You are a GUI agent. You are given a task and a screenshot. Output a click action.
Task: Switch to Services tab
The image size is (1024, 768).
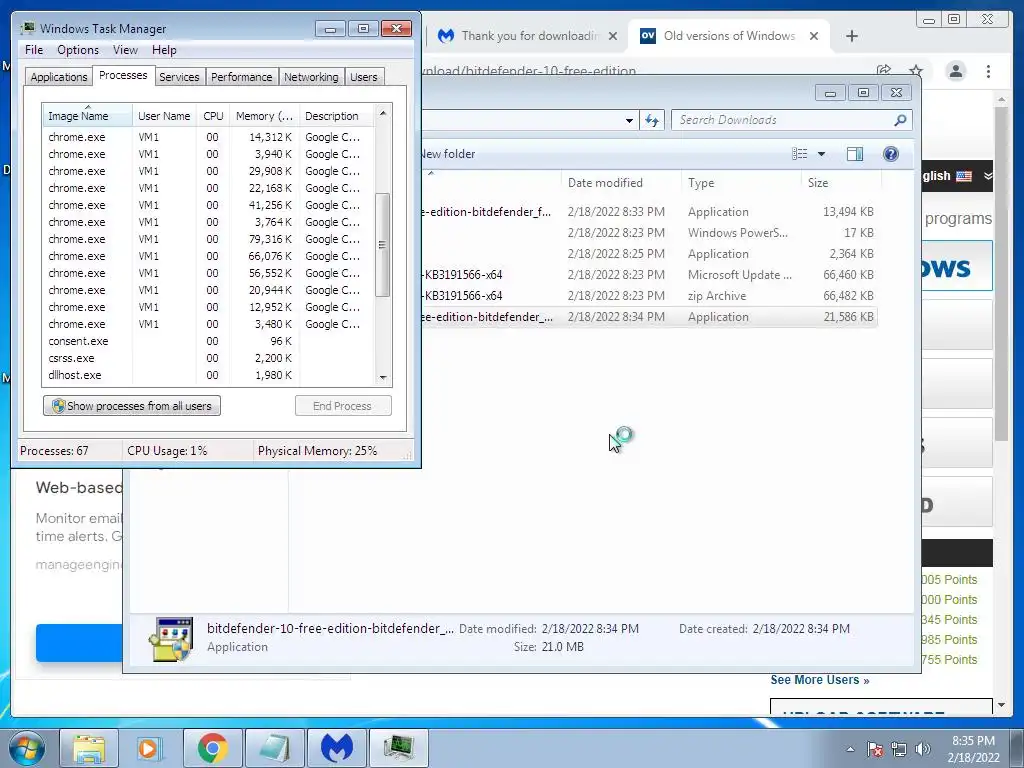click(179, 77)
